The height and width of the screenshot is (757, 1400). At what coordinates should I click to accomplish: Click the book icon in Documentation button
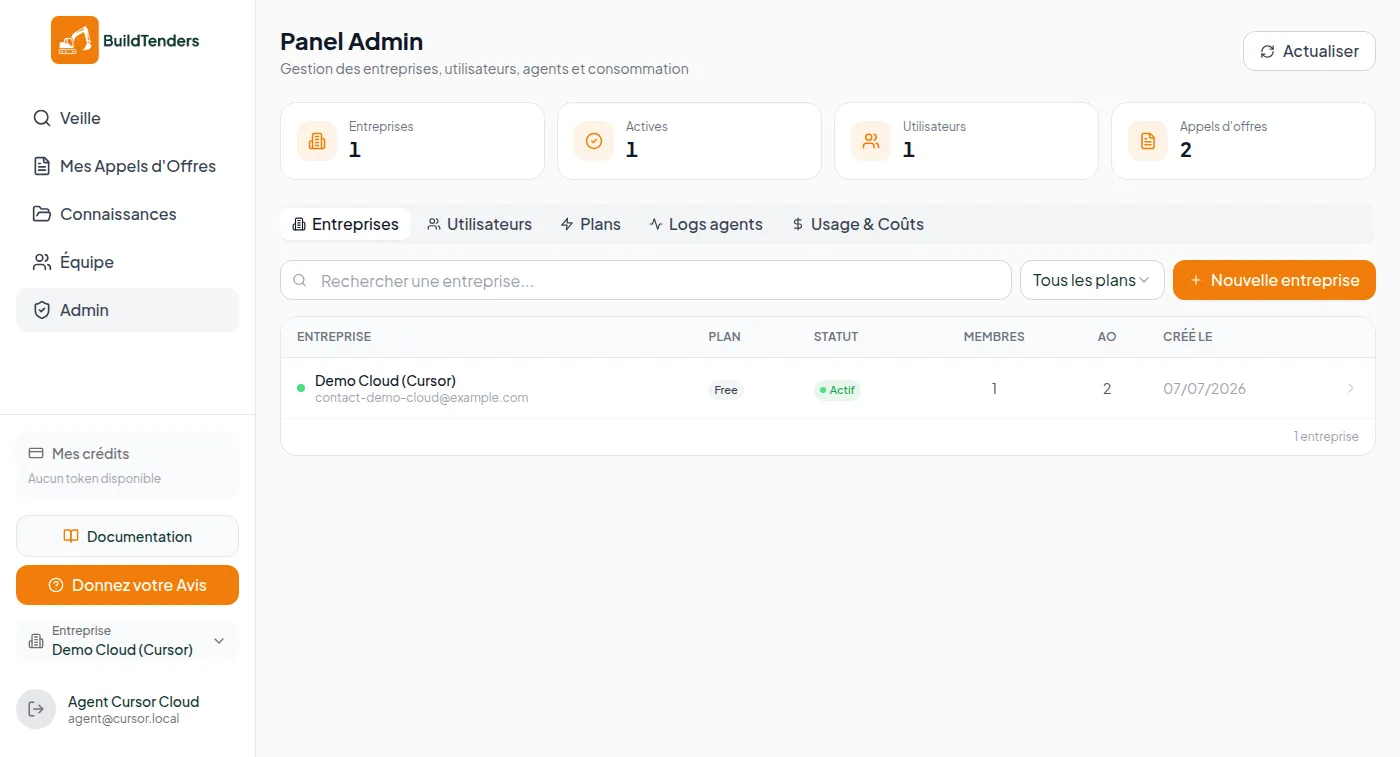point(71,536)
